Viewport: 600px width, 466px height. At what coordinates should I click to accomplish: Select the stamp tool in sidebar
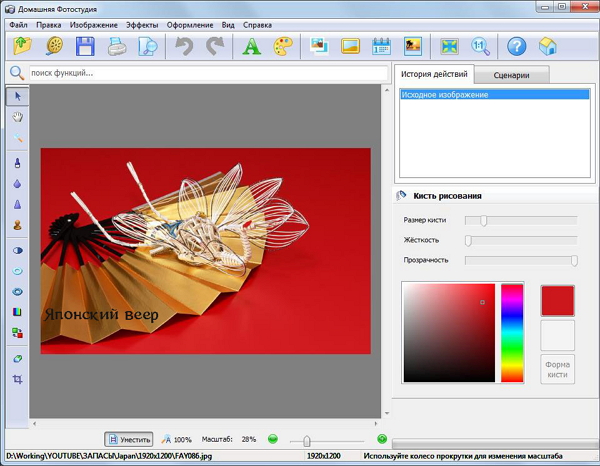tap(18, 225)
